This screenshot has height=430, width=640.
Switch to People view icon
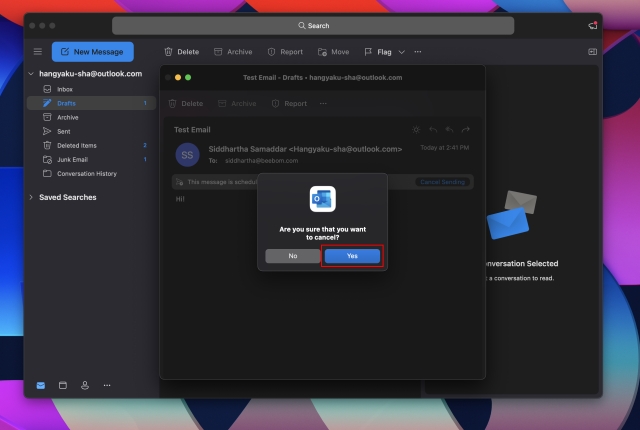tap(85, 385)
